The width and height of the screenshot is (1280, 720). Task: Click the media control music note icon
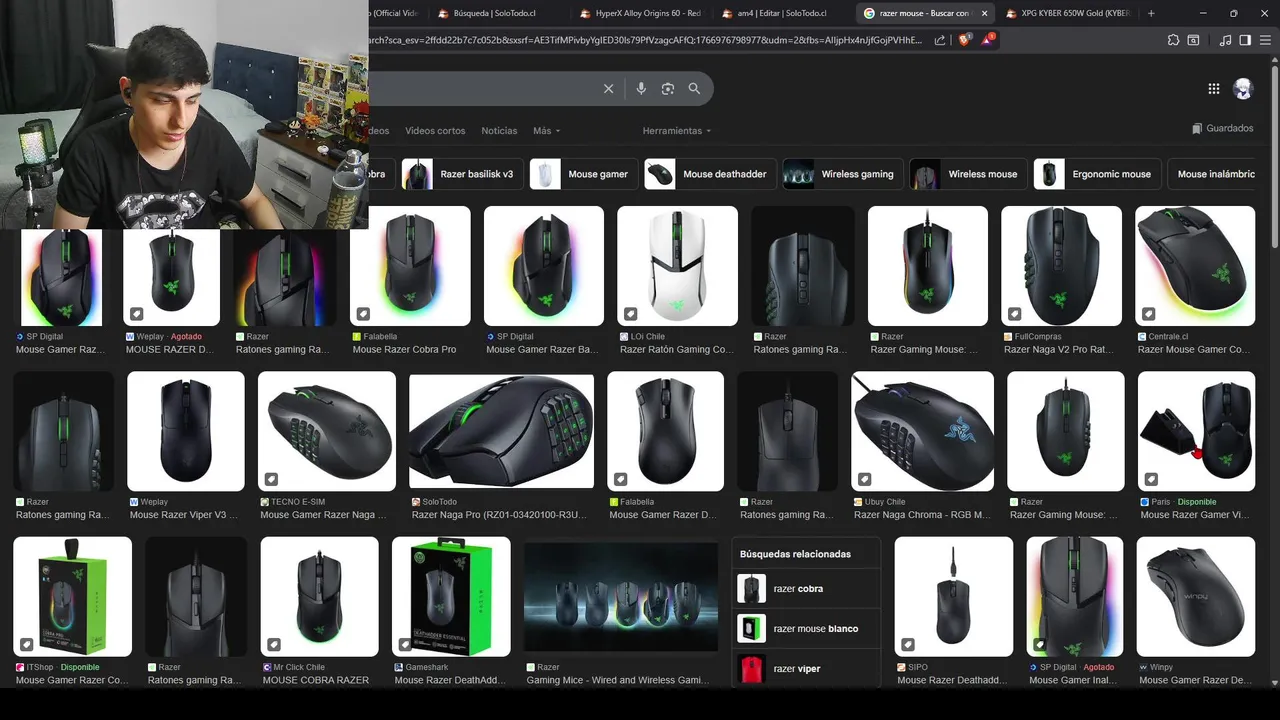click(x=1226, y=40)
